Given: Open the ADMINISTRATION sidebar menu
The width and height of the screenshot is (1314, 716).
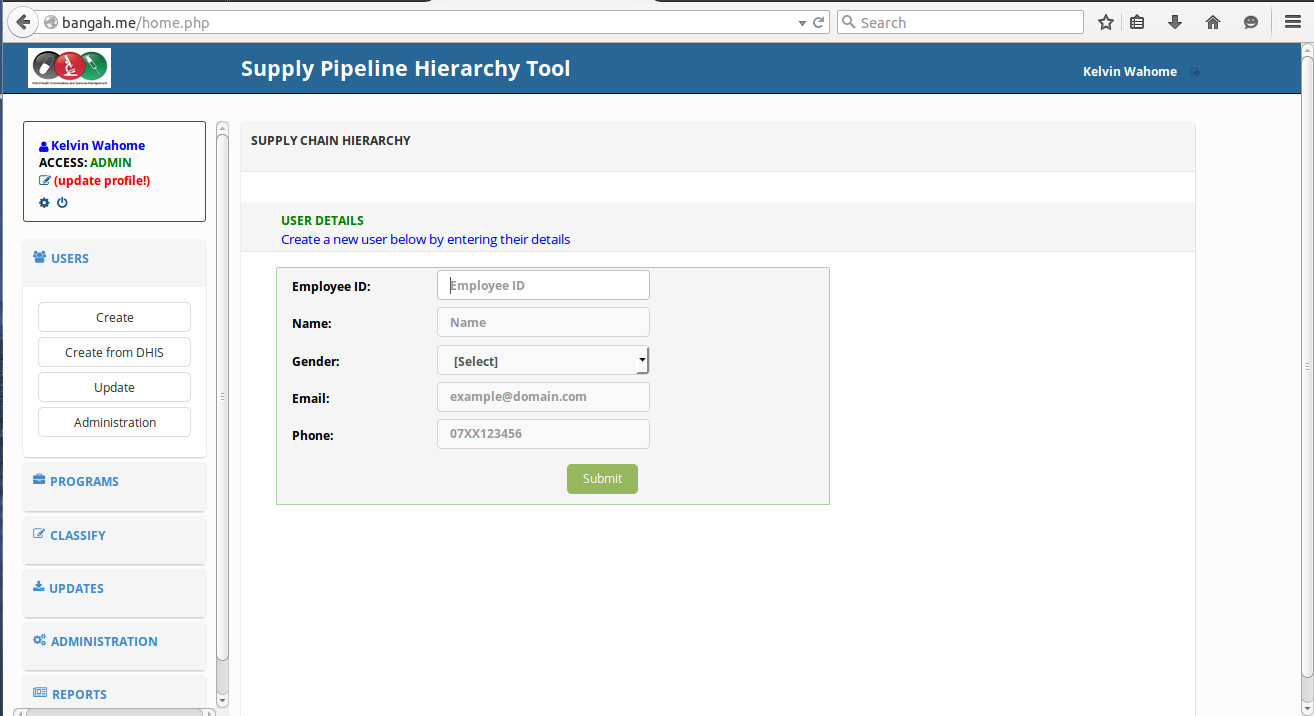Looking at the screenshot, I should coord(95,641).
